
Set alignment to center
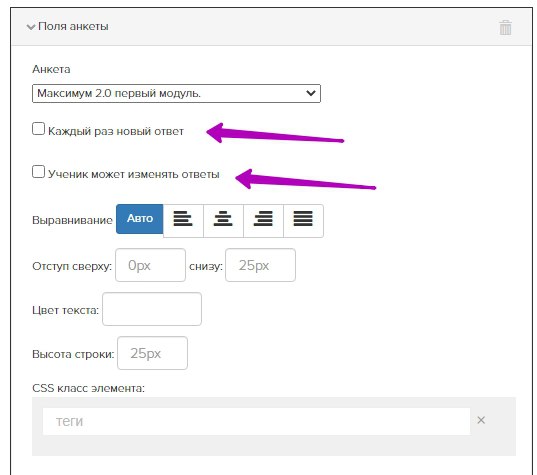click(x=223, y=220)
